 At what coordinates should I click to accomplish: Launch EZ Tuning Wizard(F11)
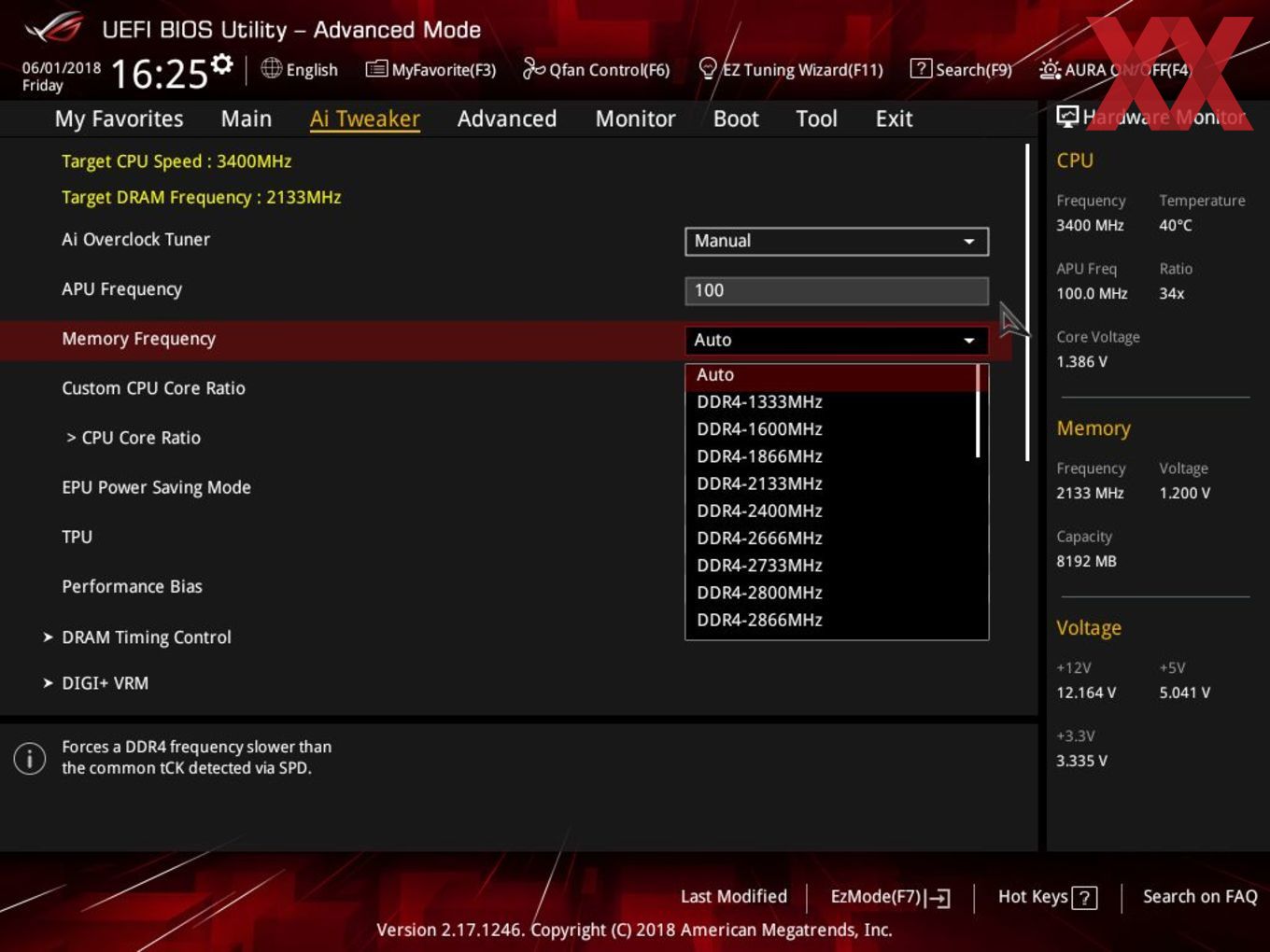click(791, 69)
